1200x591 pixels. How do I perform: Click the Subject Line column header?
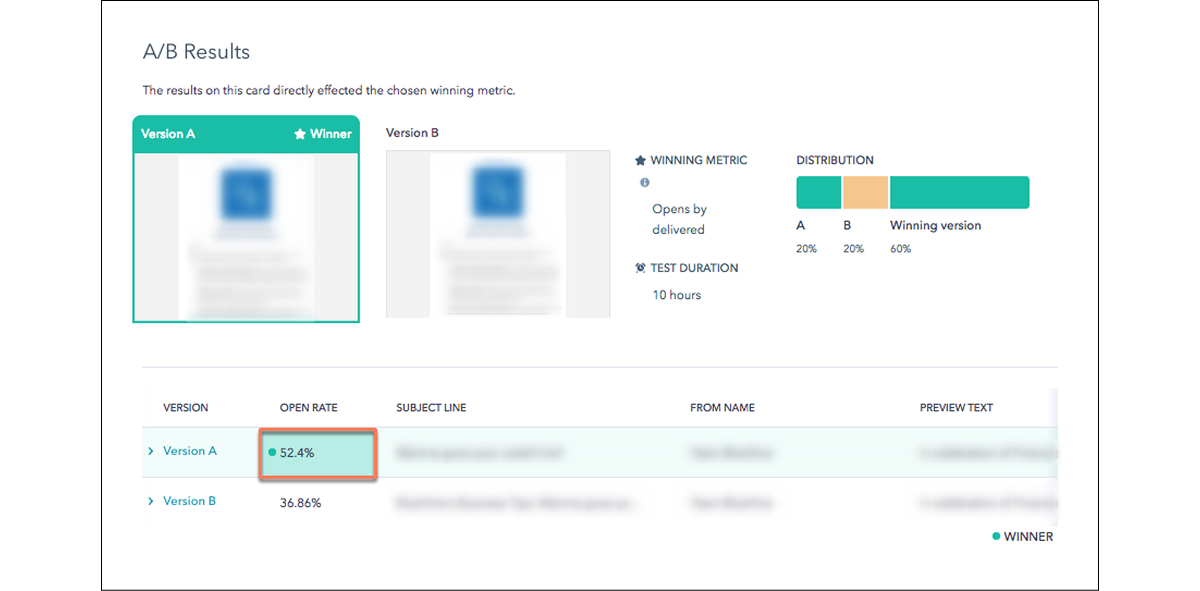pos(431,408)
